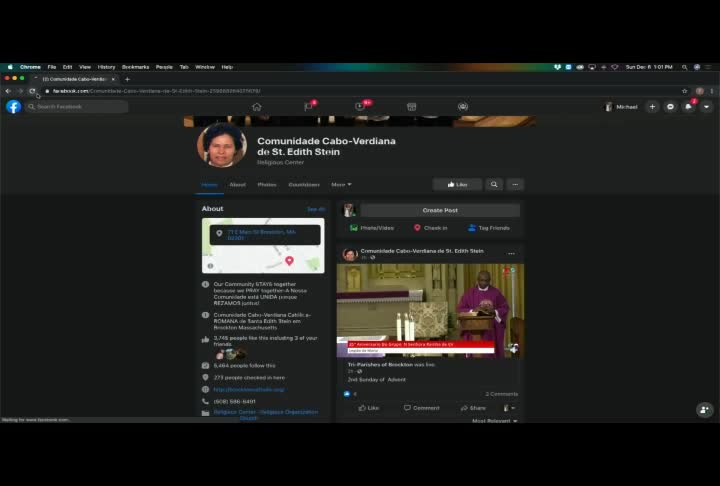The width and height of the screenshot is (720, 486).
Task: Select the About page tab
Action: coord(237,185)
